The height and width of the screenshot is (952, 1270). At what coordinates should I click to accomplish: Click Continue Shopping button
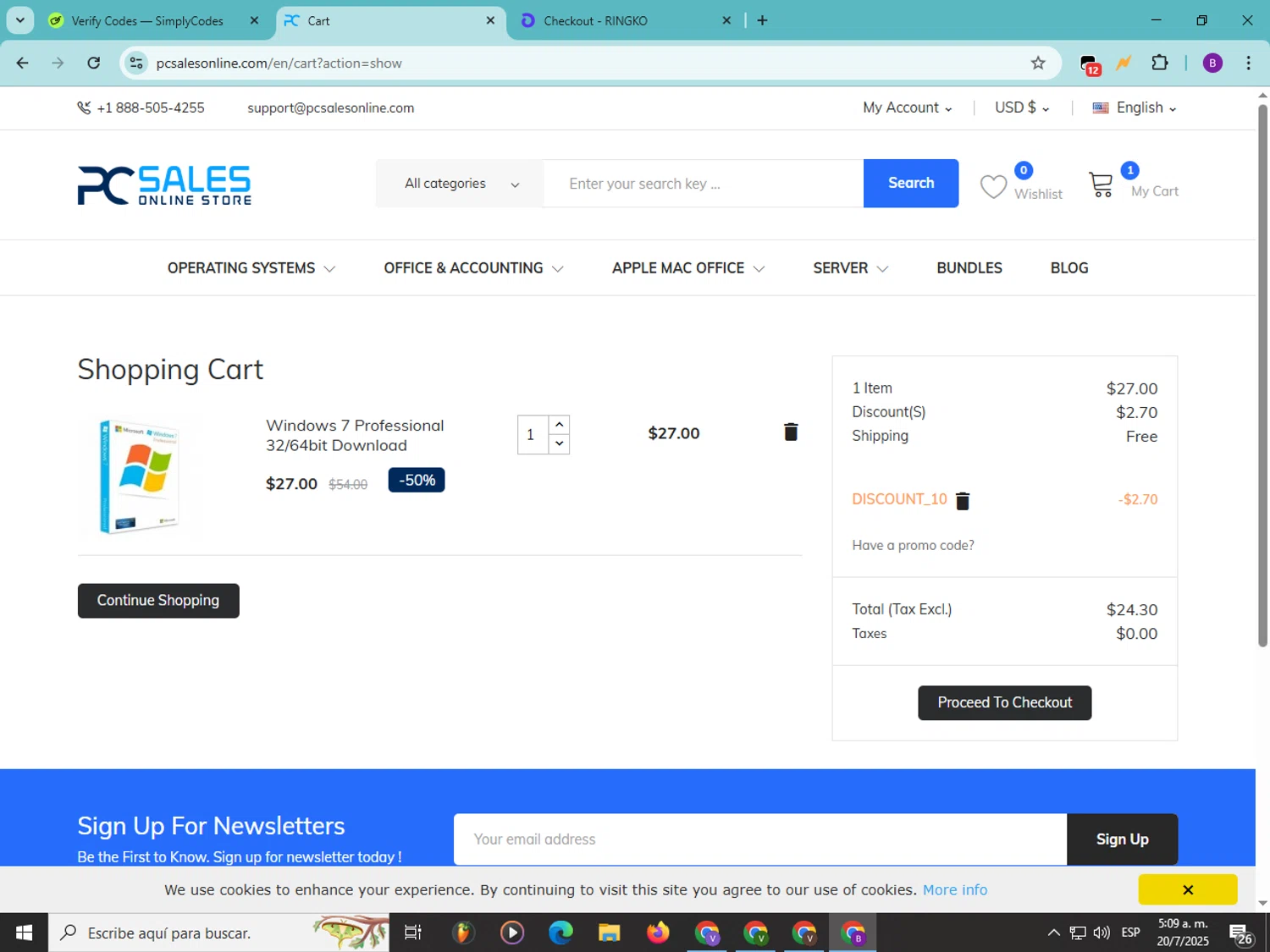pyautogui.click(x=158, y=600)
